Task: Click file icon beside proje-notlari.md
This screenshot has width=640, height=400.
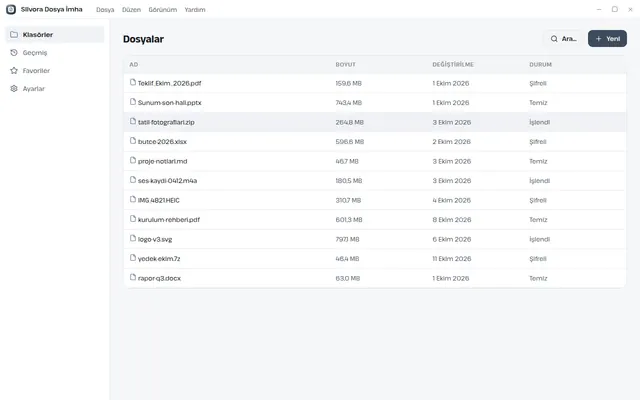Action: 133,160
